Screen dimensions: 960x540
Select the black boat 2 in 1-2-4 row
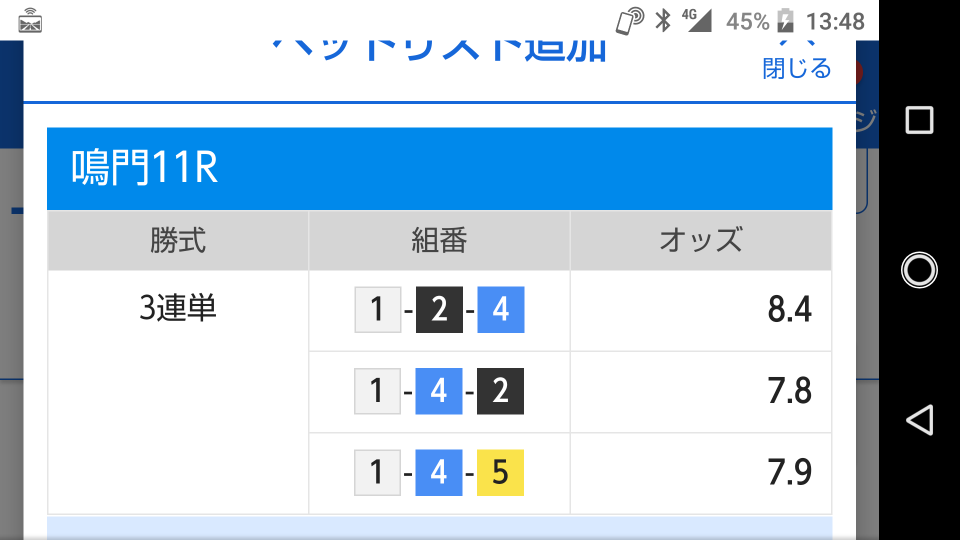(440, 309)
